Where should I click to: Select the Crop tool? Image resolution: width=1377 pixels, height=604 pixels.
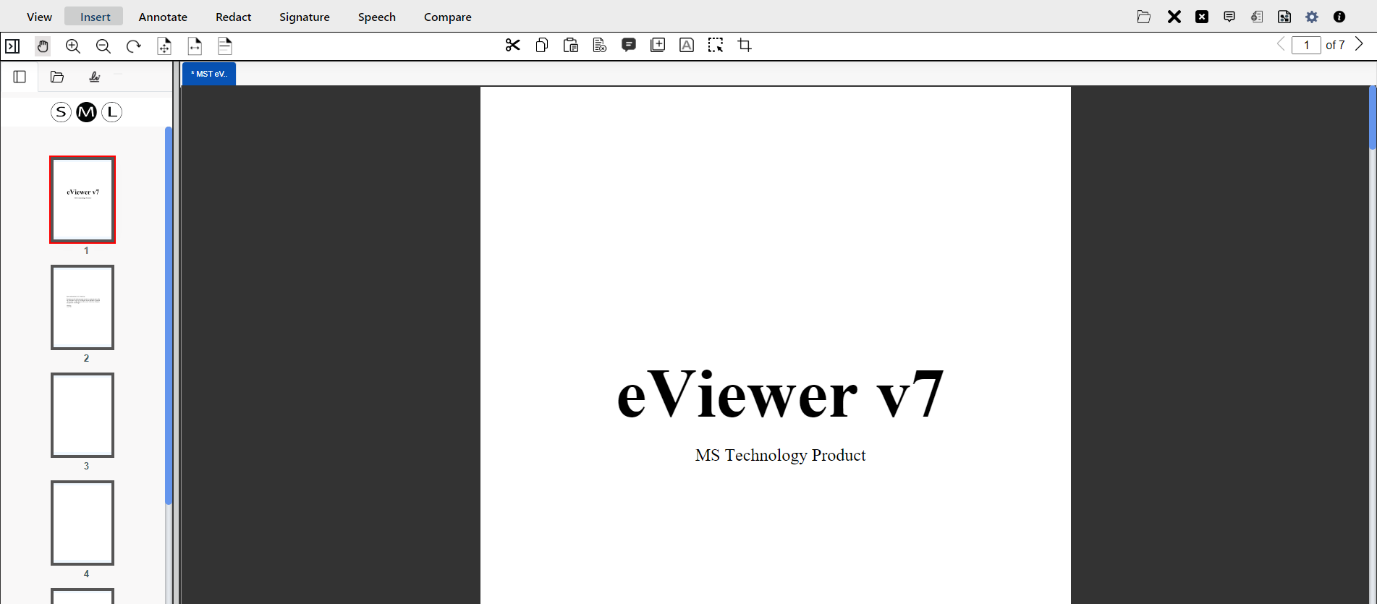[x=745, y=45]
